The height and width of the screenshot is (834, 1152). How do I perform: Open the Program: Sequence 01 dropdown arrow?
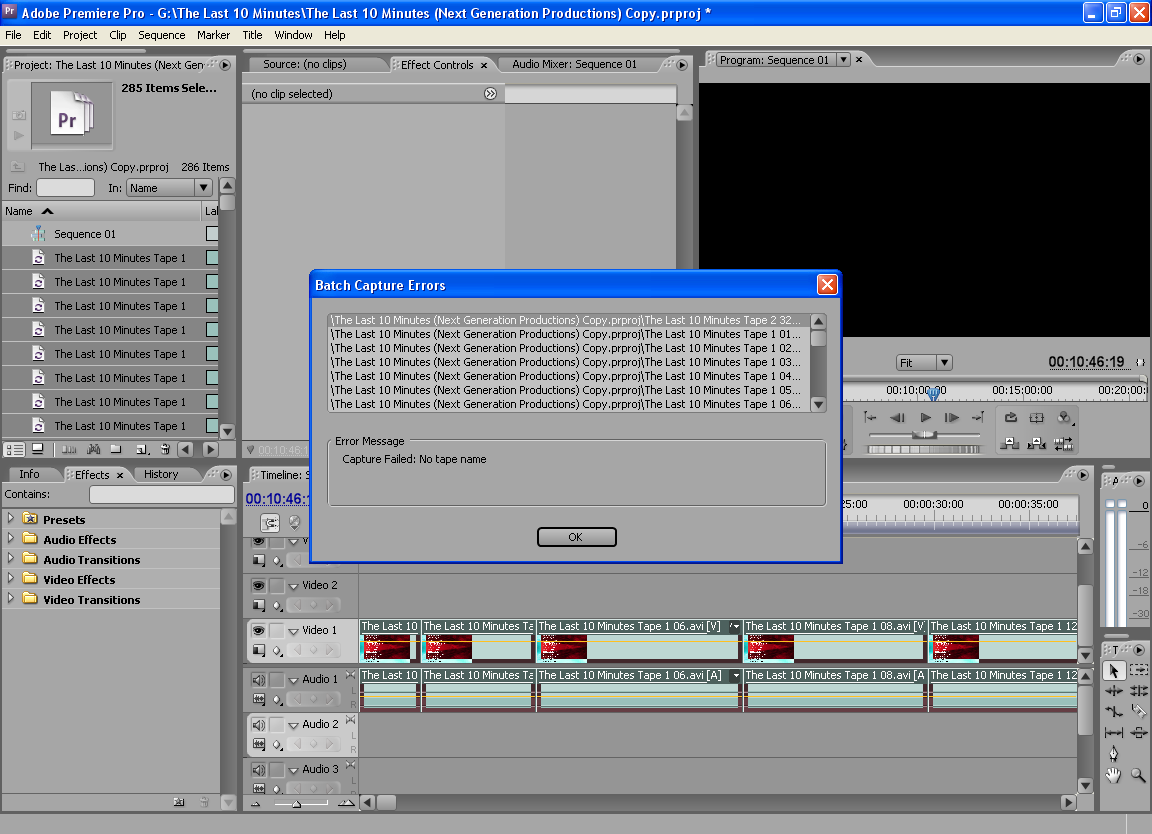tap(843, 60)
